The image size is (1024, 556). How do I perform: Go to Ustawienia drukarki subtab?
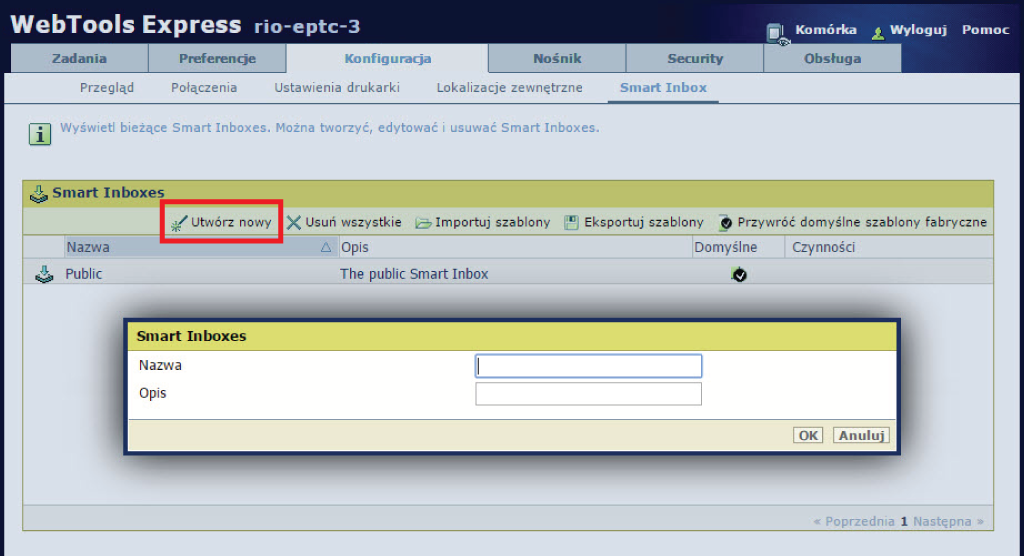click(337, 88)
